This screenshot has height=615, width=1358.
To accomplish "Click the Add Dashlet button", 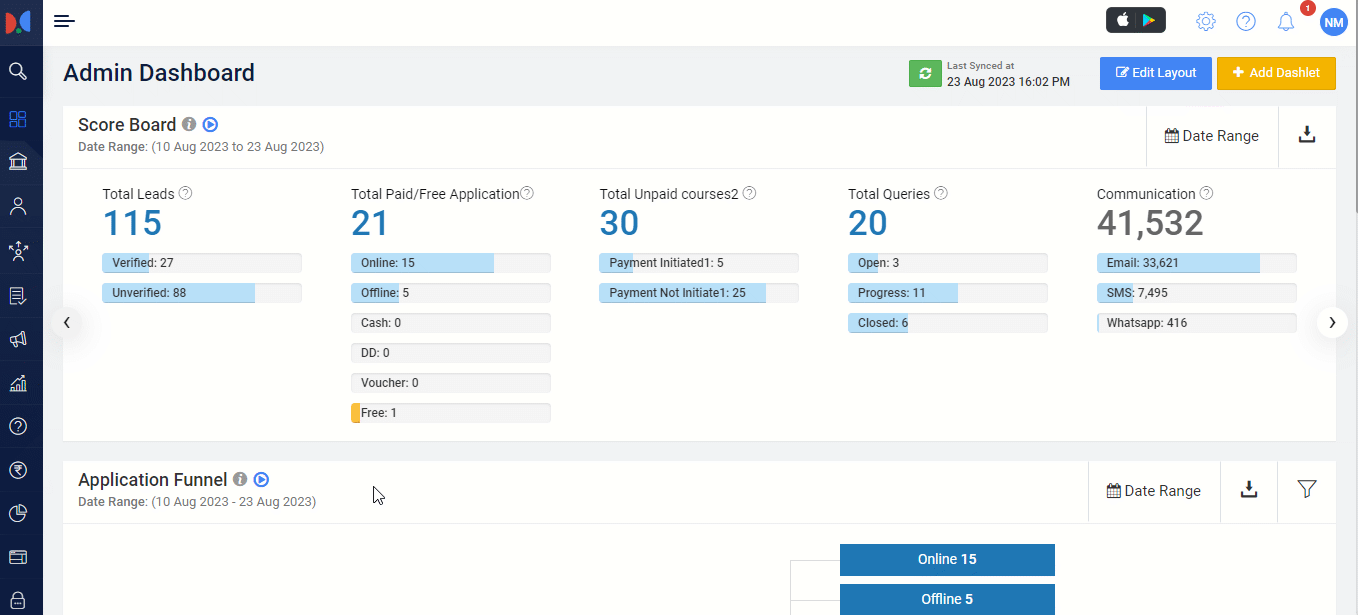I will click(1276, 73).
